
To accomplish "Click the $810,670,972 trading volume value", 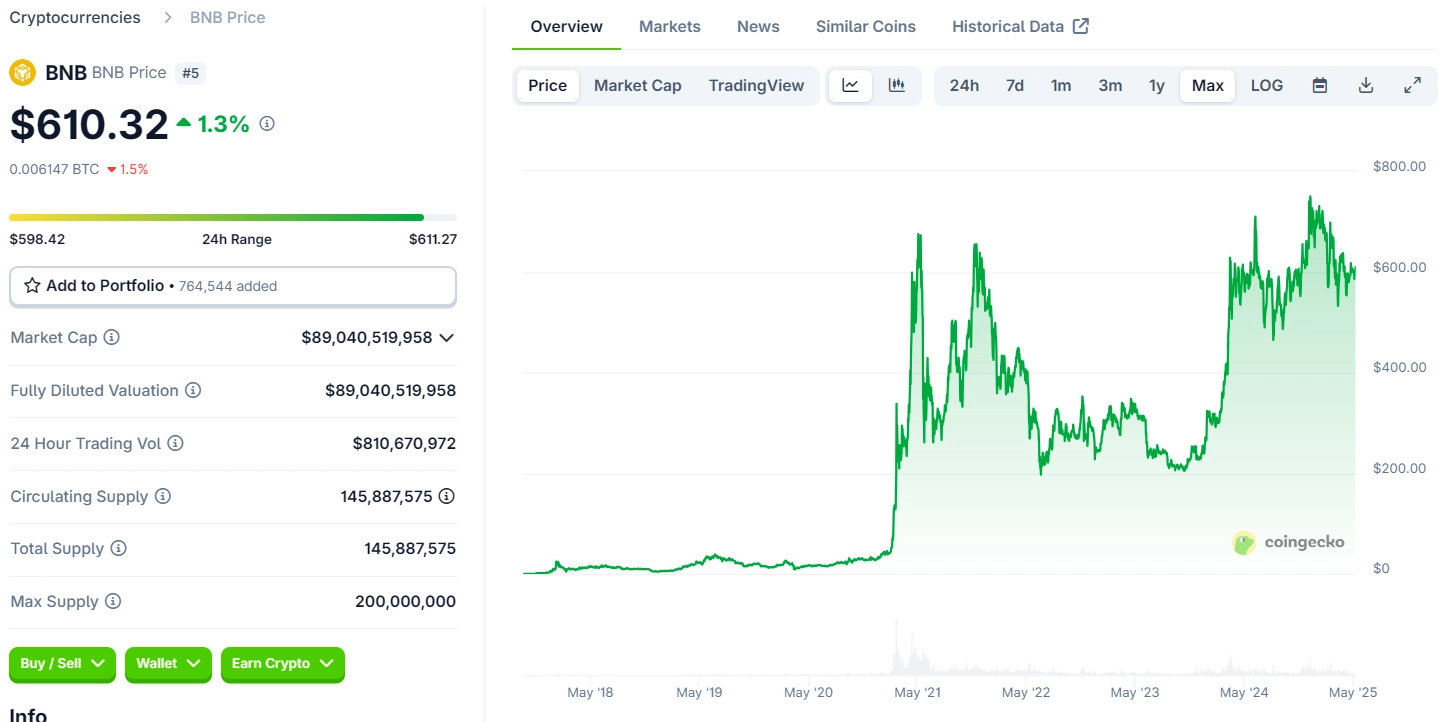I will (x=404, y=443).
